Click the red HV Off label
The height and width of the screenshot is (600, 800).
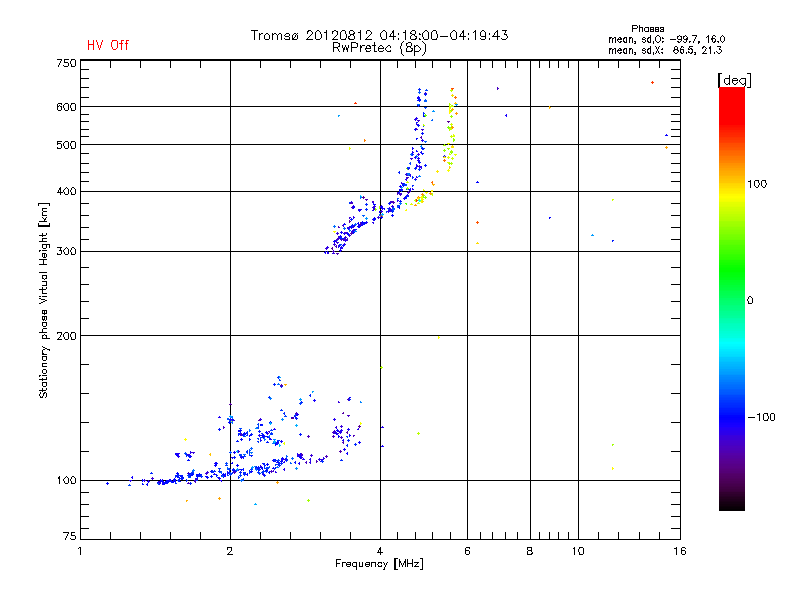pos(108,45)
